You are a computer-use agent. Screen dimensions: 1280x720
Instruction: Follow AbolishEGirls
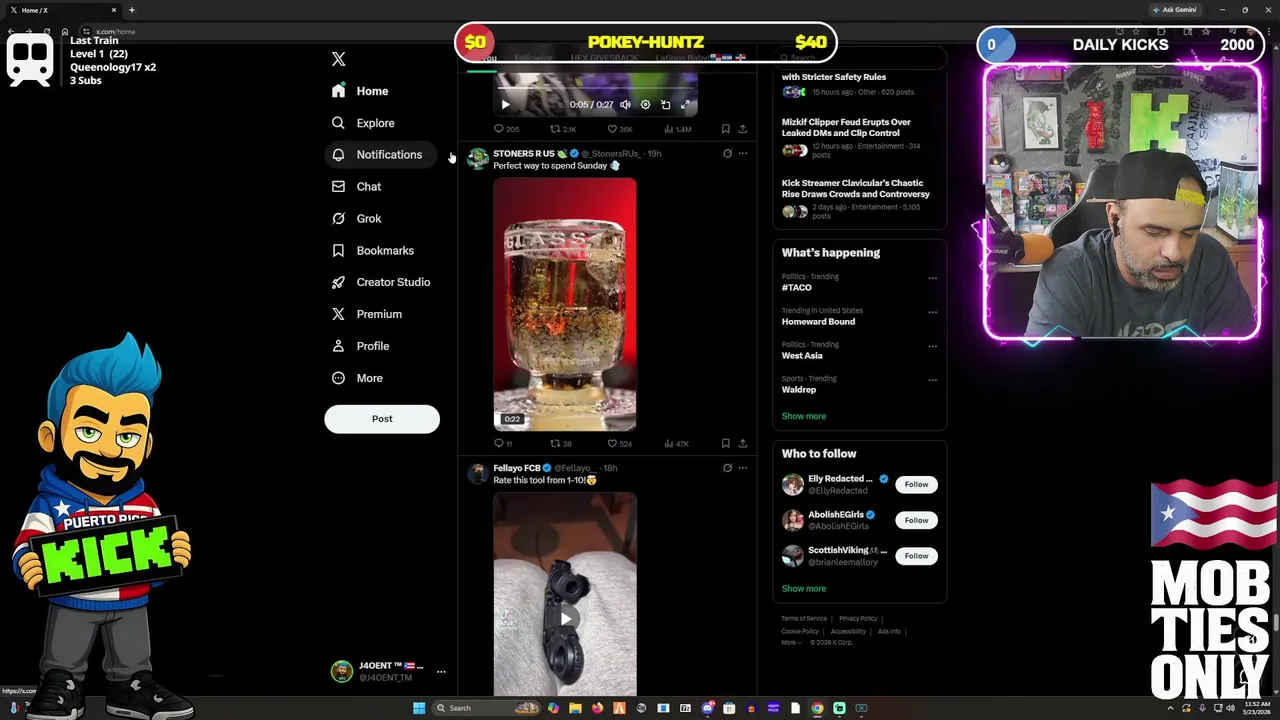[916, 520]
